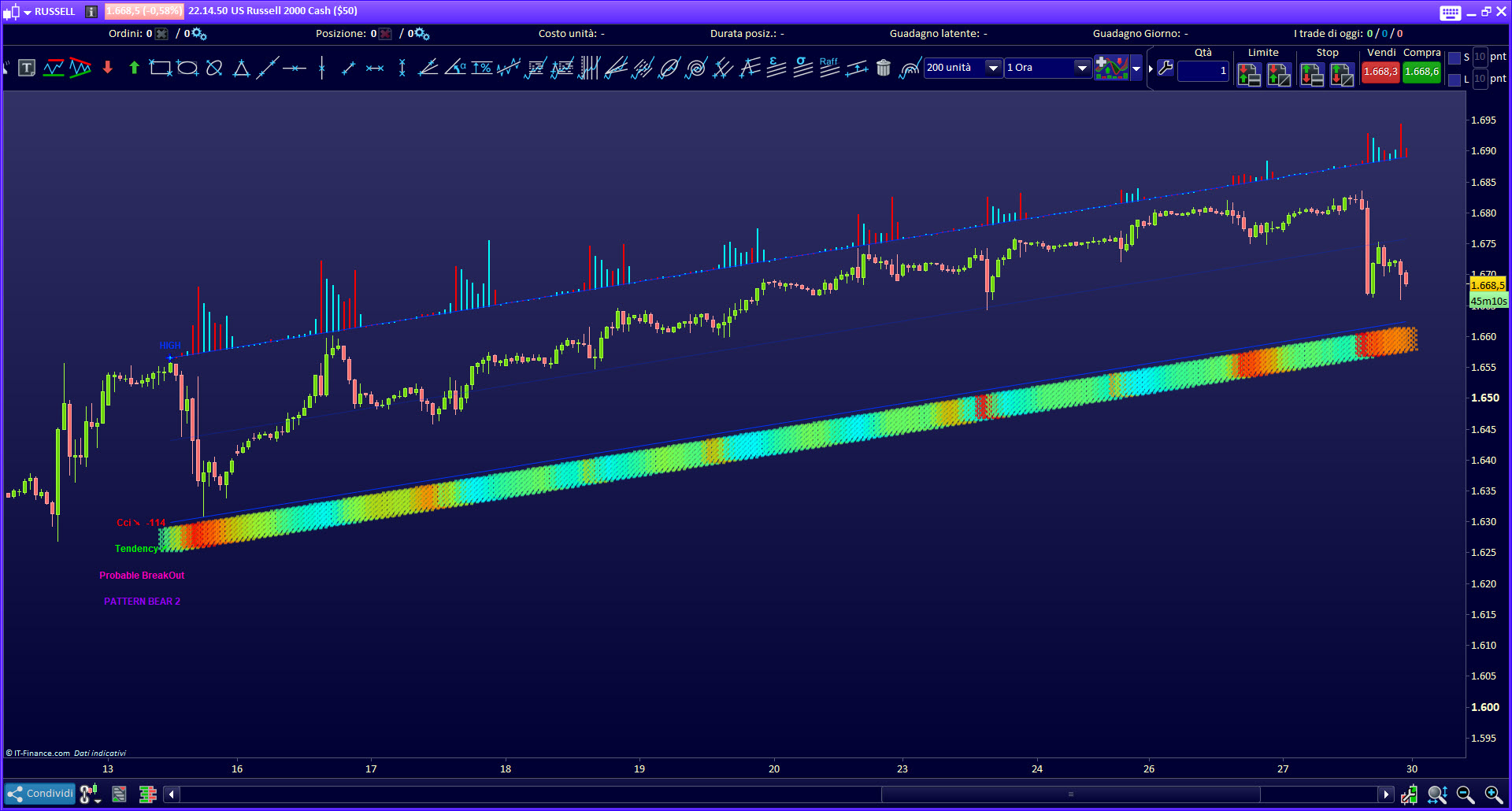The width and height of the screenshot is (1512, 811).
Task: Open the 1 Ora timeframe dropdown
Action: point(1082,69)
